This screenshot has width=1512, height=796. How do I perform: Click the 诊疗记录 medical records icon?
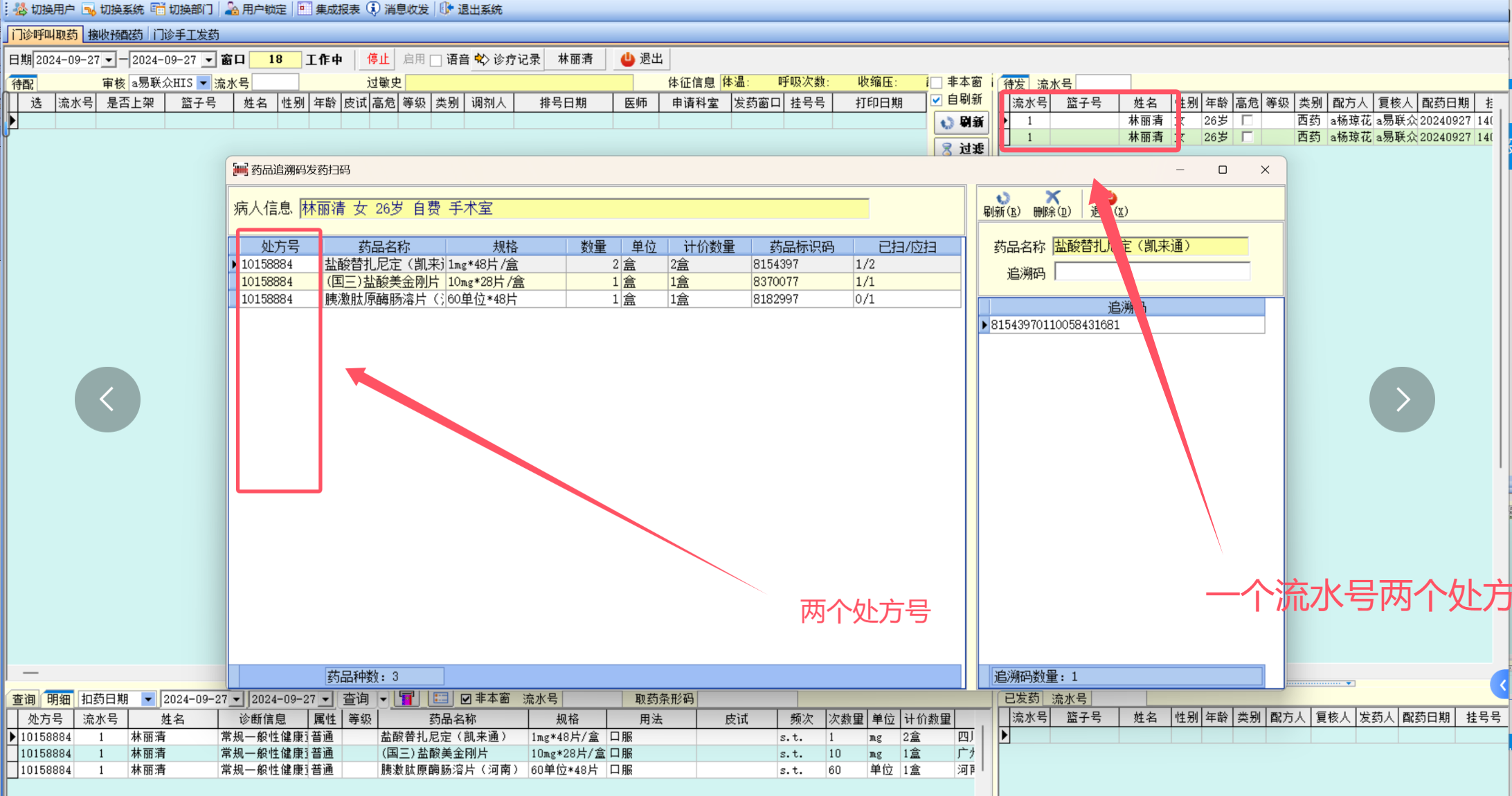[482, 60]
